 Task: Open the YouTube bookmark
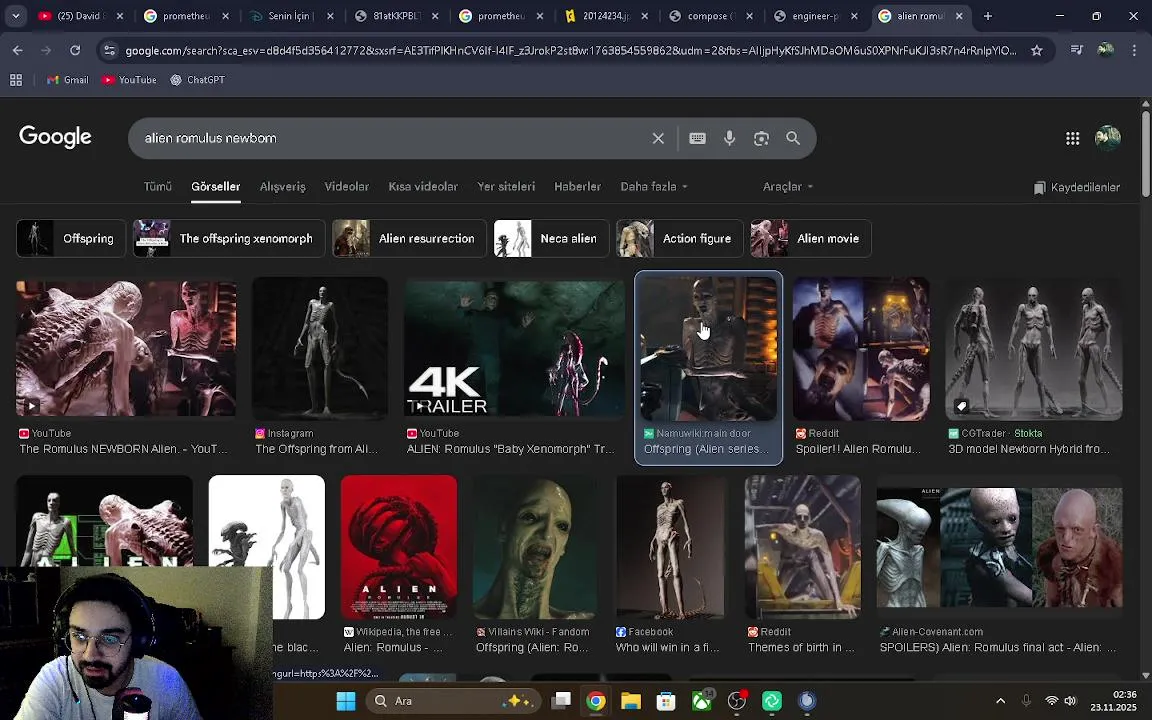click(x=129, y=79)
